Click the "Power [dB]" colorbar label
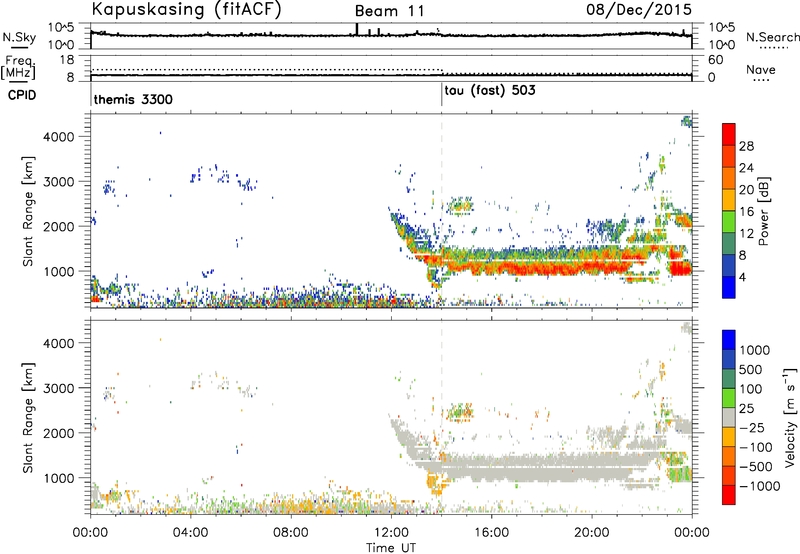 763,211
